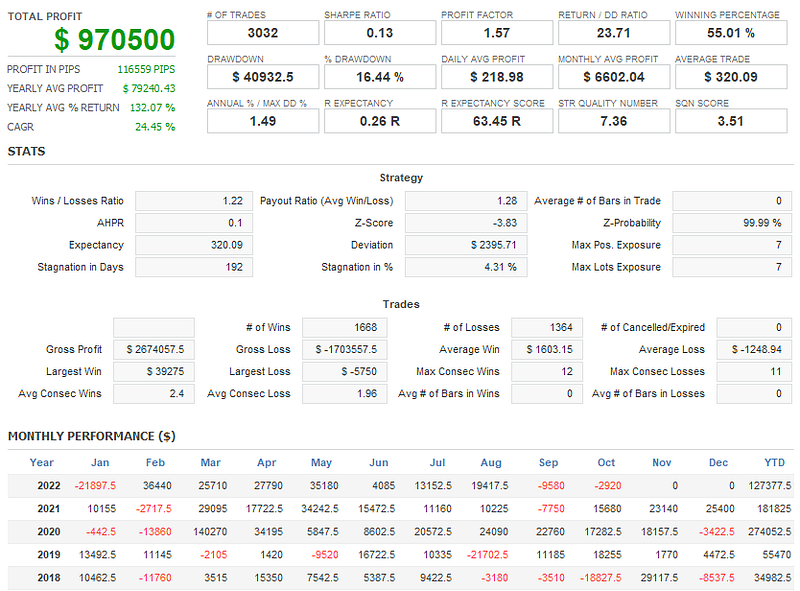The width and height of the screenshot is (800, 591).
Task: Select the Largest Win field $ 39275
Action: coord(154,372)
